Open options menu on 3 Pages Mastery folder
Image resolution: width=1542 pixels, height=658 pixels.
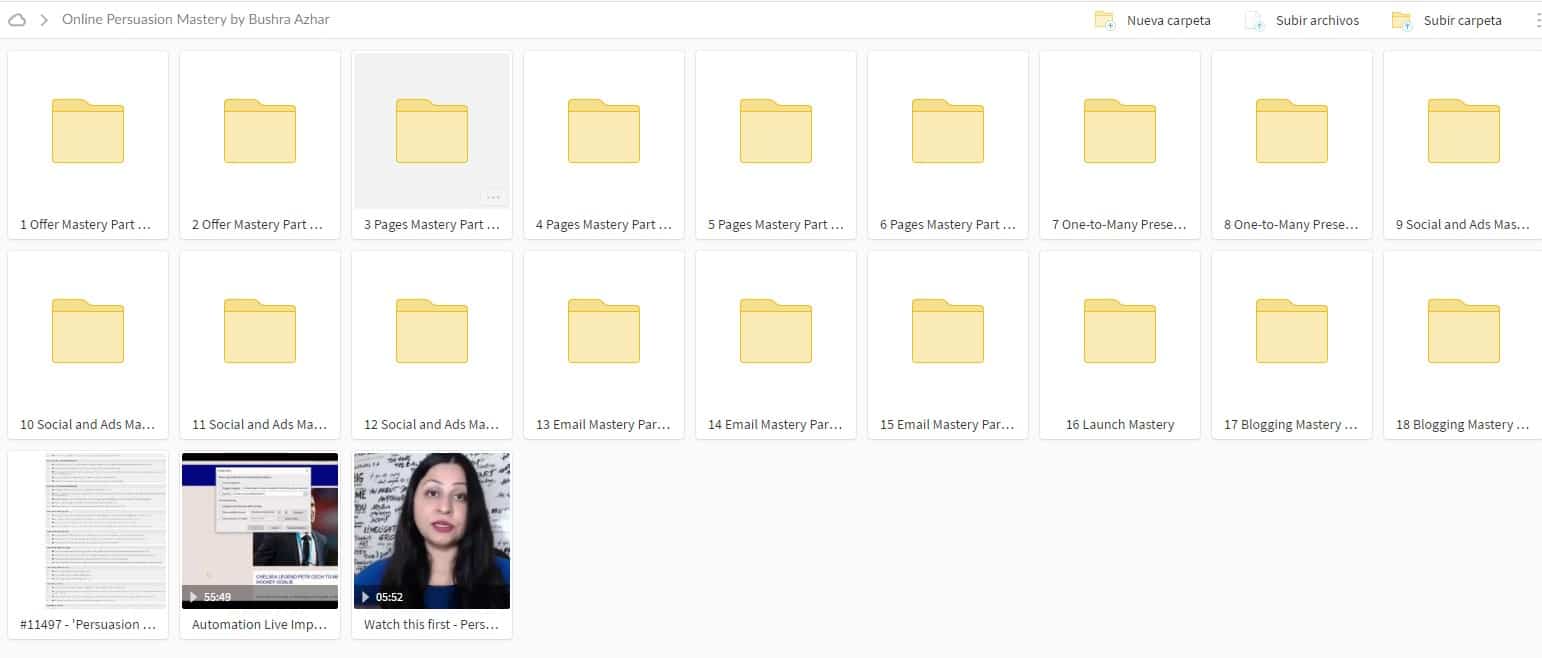493,197
